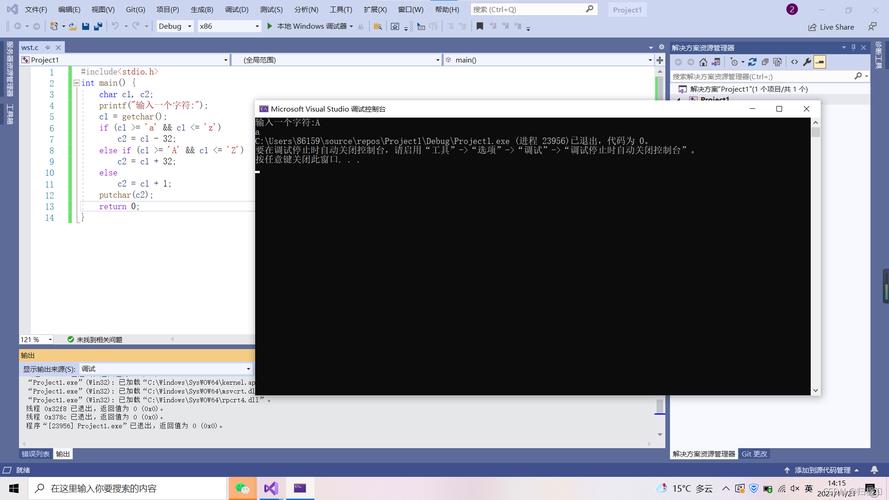This screenshot has height=500, width=889.
Task: Open the 生成(B) menu
Action: pos(201,9)
